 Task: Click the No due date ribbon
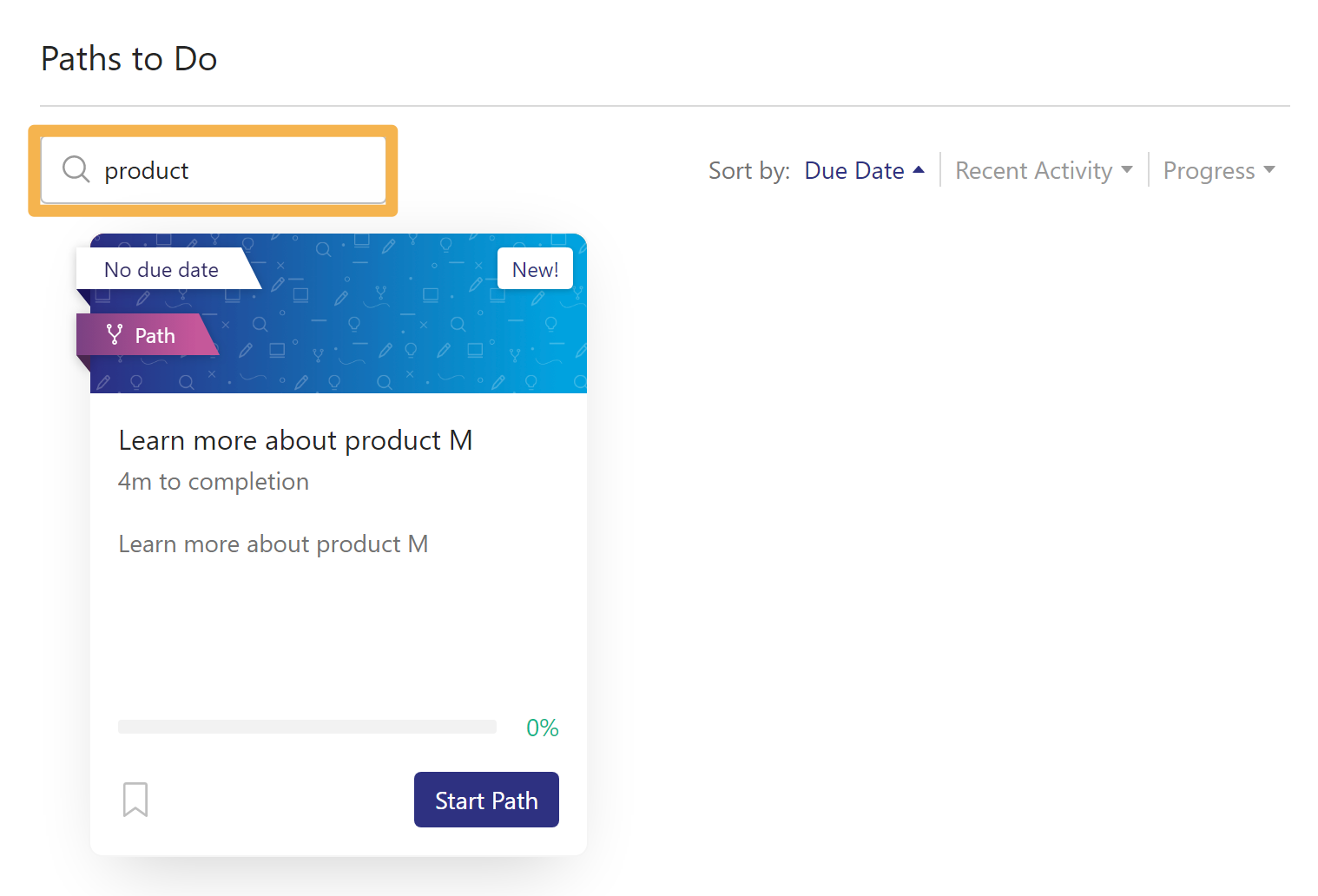click(x=161, y=270)
